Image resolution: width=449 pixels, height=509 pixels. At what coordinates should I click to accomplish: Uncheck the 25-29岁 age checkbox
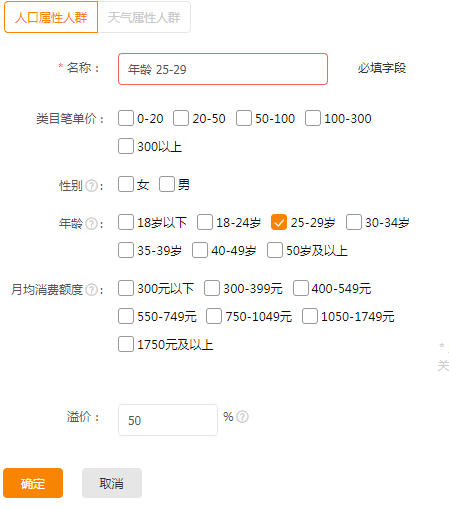279,222
